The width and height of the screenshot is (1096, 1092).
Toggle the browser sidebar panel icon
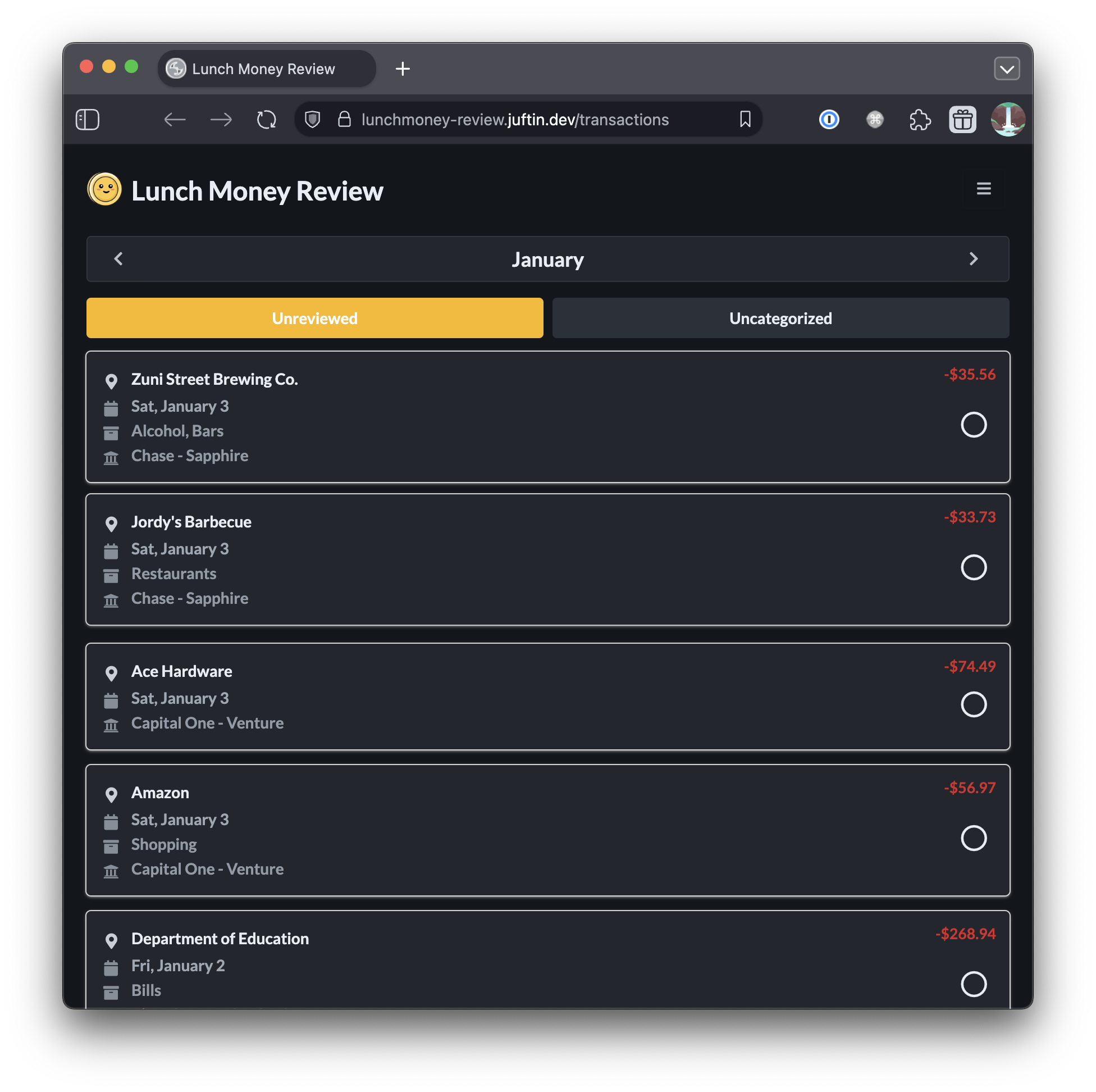pyautogui.click(x=88, y=120)
